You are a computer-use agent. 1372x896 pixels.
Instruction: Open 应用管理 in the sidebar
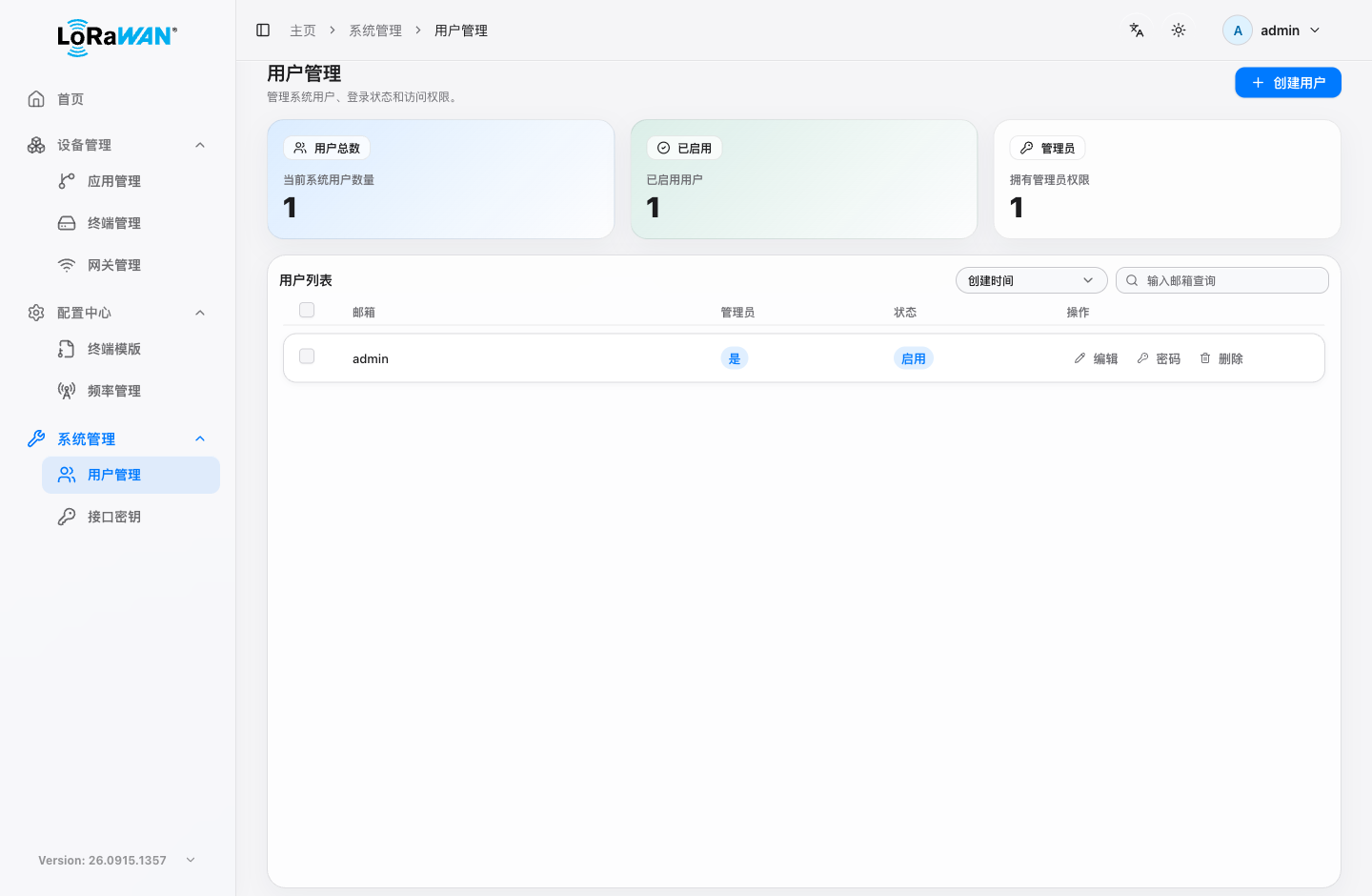tap(131, 181)
